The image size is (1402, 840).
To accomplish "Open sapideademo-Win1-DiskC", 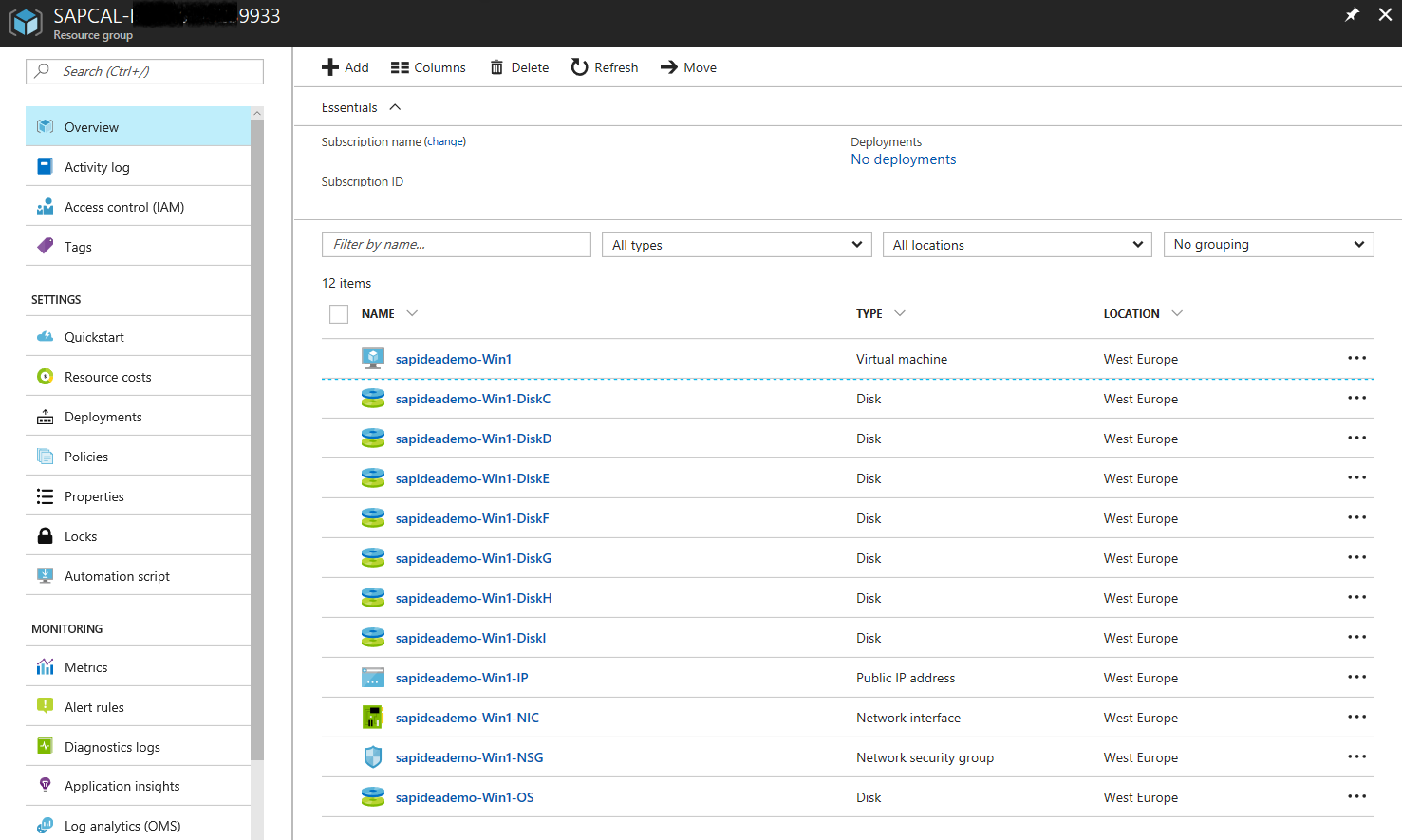I will [473, 399].
